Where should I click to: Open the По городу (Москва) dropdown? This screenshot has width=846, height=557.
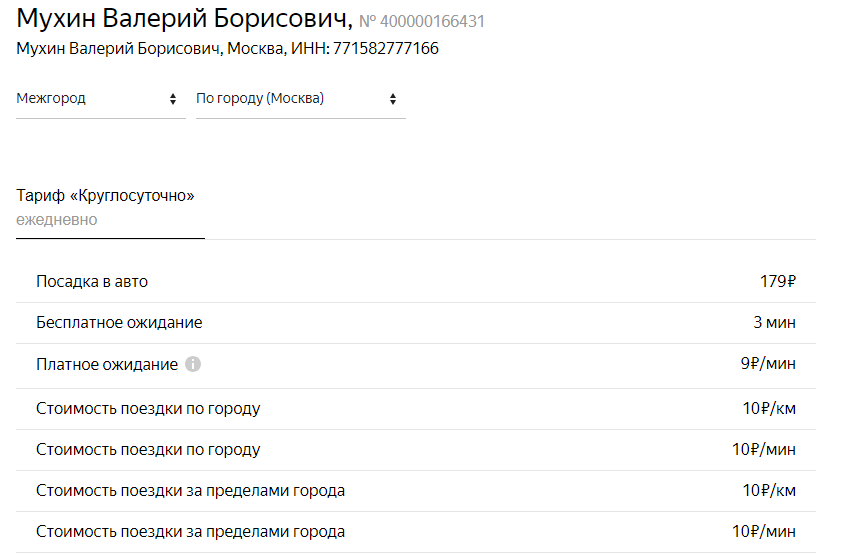[x=301, y=99]
